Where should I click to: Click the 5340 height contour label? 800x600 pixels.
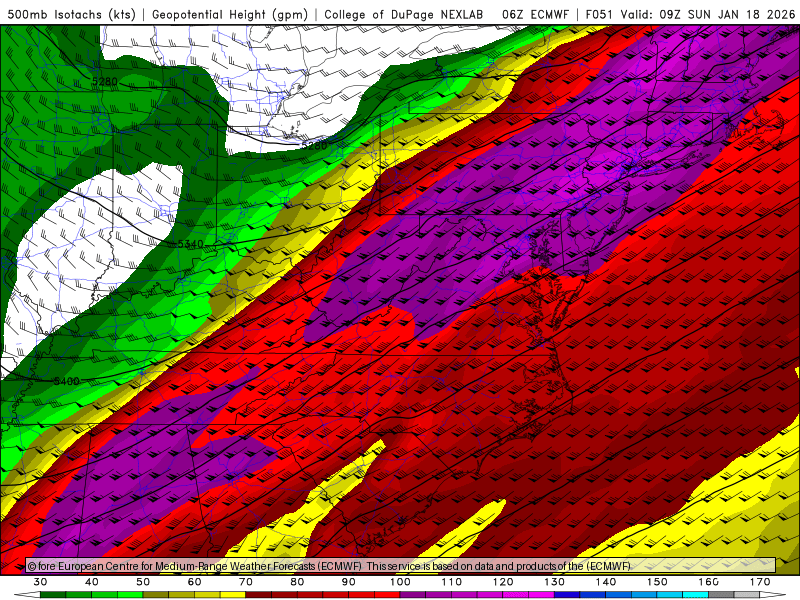pyautogui.click(x=190, y=244)
